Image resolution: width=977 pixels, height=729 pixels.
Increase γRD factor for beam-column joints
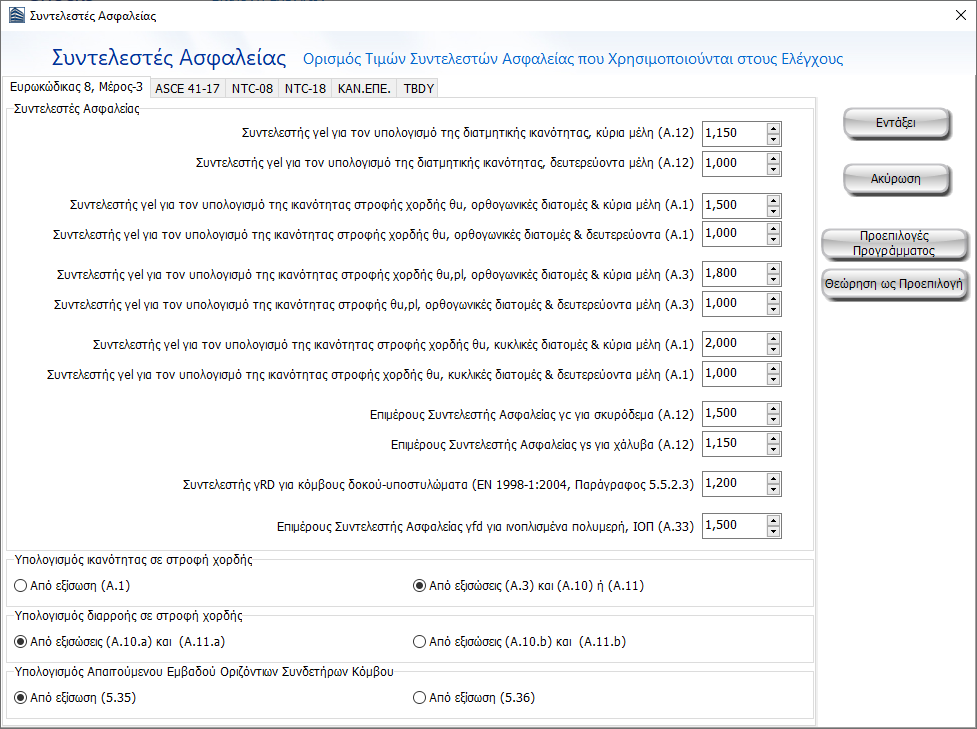[x=773, y=478]
